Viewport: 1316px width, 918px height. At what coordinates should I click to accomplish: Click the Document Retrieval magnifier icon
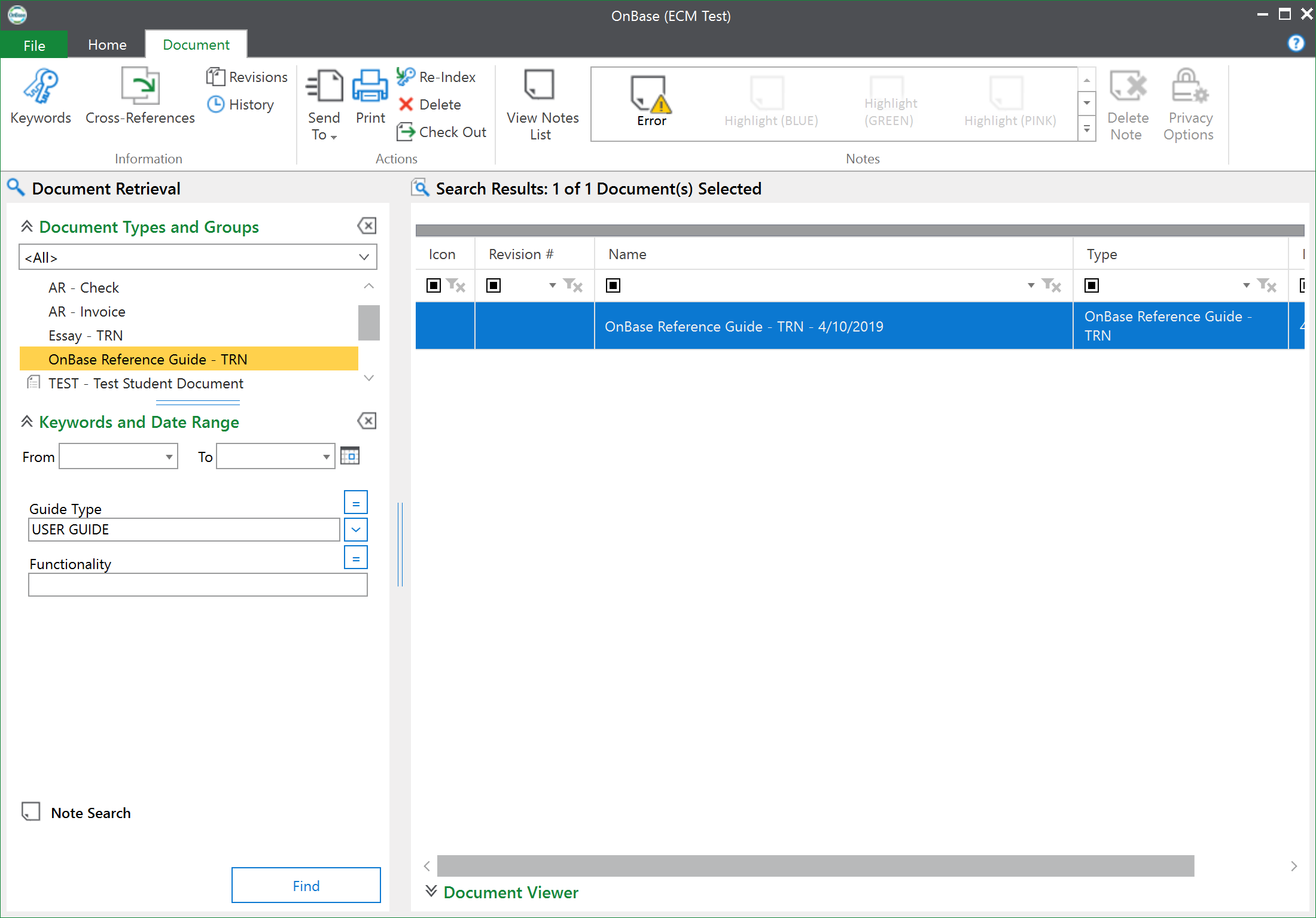(x=16, y=188)
